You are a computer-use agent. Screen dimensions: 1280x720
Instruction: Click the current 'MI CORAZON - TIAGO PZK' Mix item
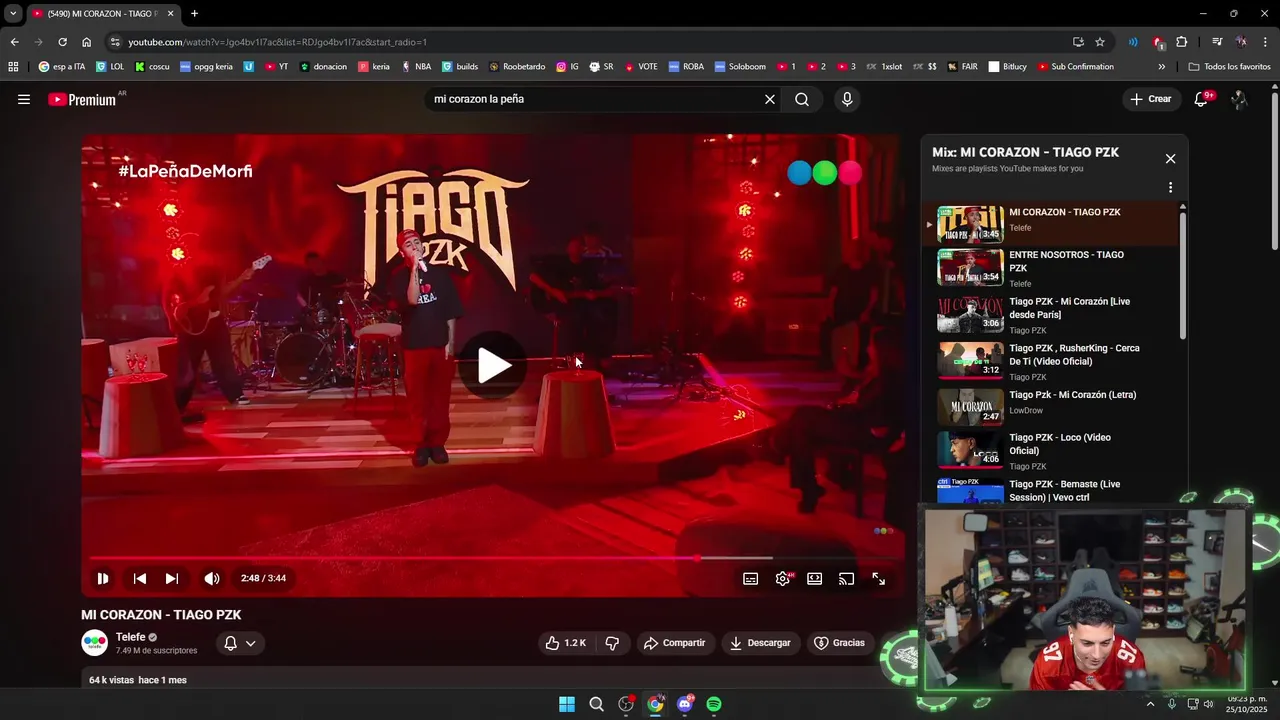[1052, 224]
